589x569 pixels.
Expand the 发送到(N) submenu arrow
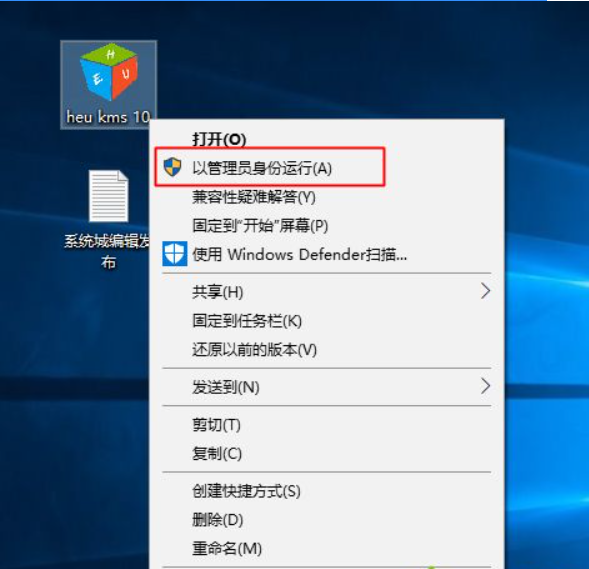[x=485, y=386]
